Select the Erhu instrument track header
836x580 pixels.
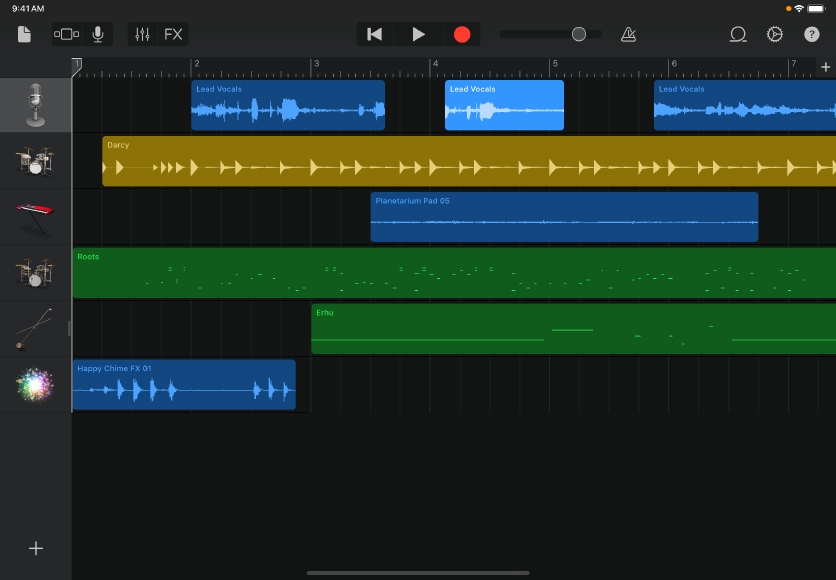[36, 329]
